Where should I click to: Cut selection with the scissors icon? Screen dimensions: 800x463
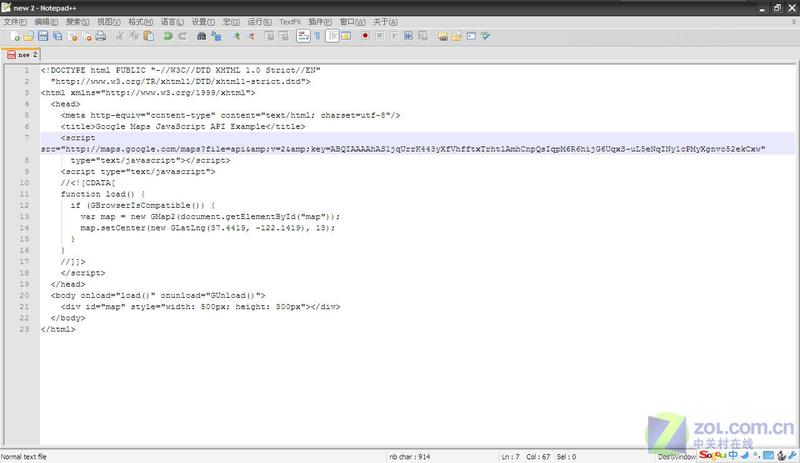119,36
